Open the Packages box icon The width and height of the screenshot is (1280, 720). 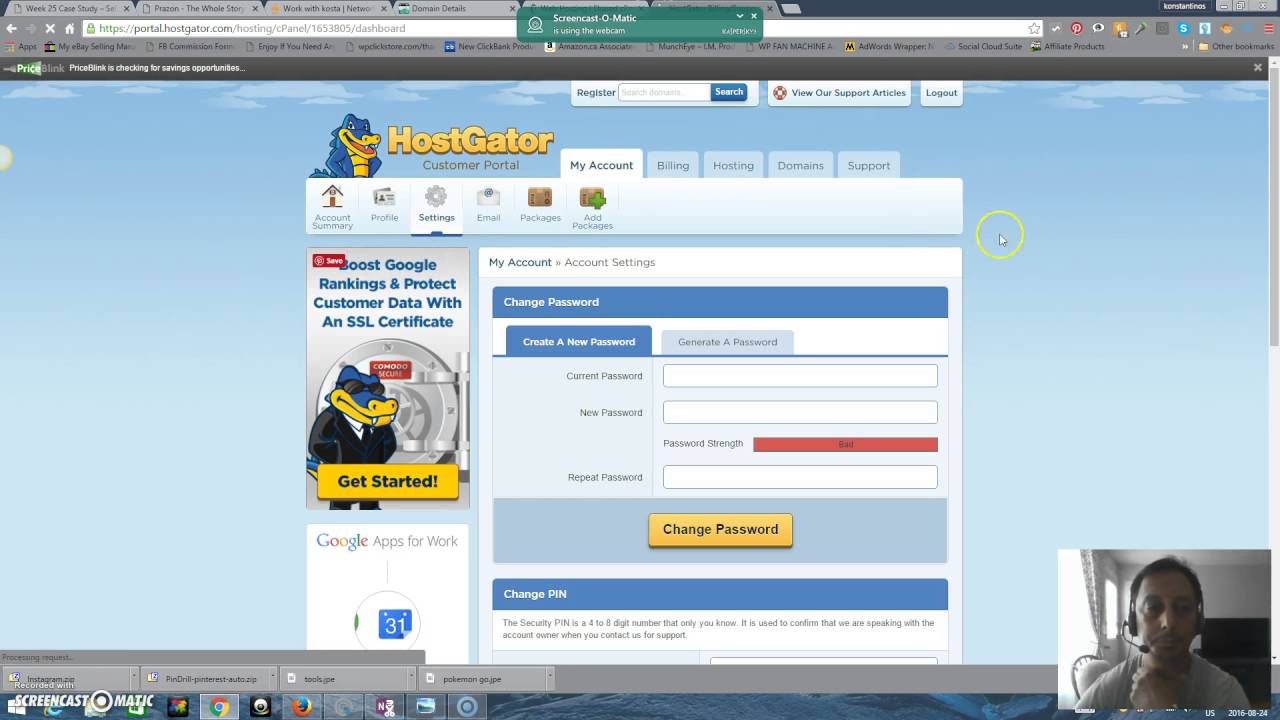pyautogui.click(x=540, y=197)
